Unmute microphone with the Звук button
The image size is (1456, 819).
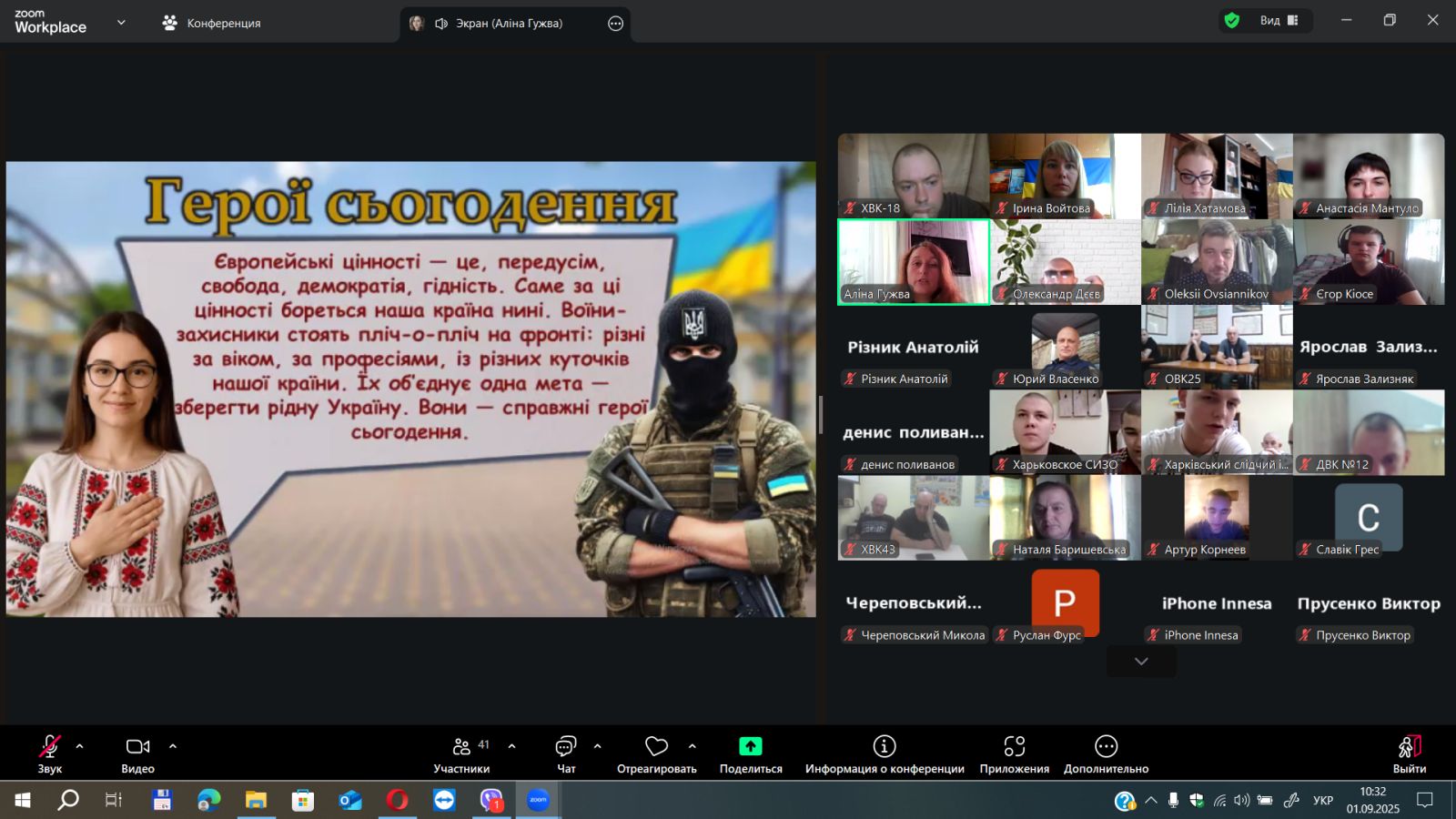[50, 753]
